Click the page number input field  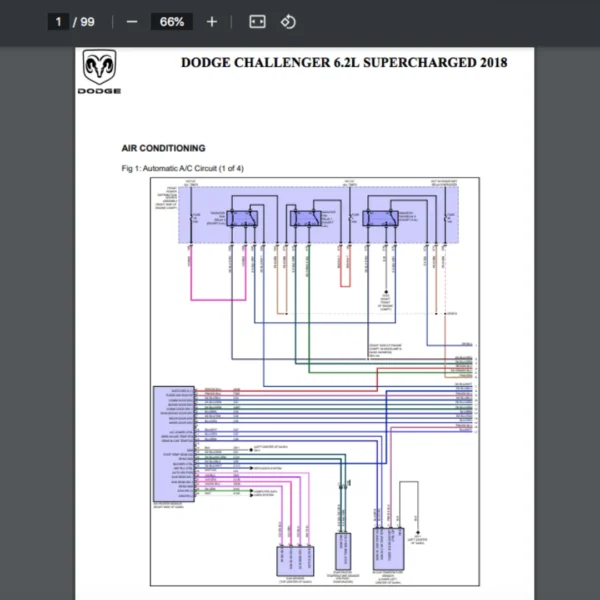click(60, 21)
